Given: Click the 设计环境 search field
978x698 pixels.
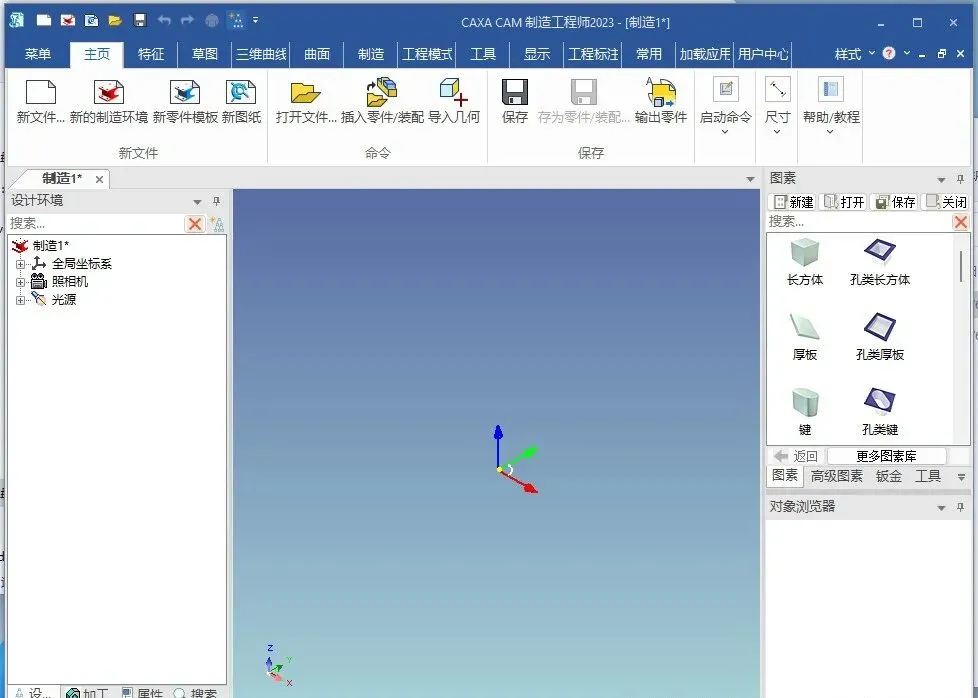Looking at the screenshot, I should pos(96,223).
